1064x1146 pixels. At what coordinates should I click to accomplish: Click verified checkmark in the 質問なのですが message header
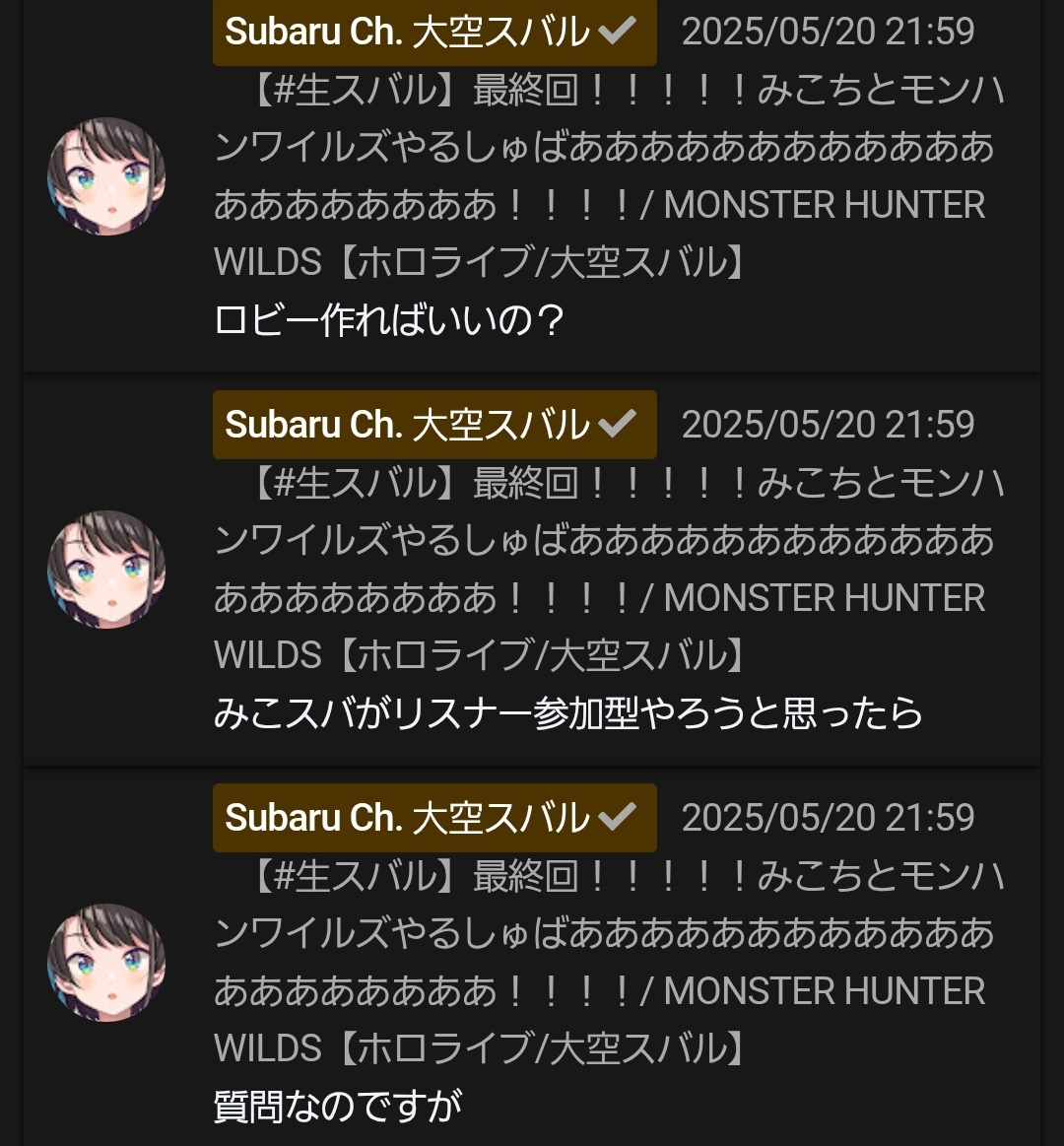click(x=617, y=817)
